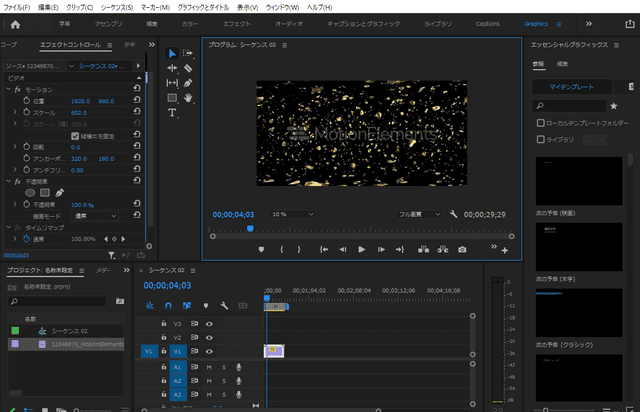Show more workspaces chevron
Viewport: 640px width, 412px height.
coord(589,24)
